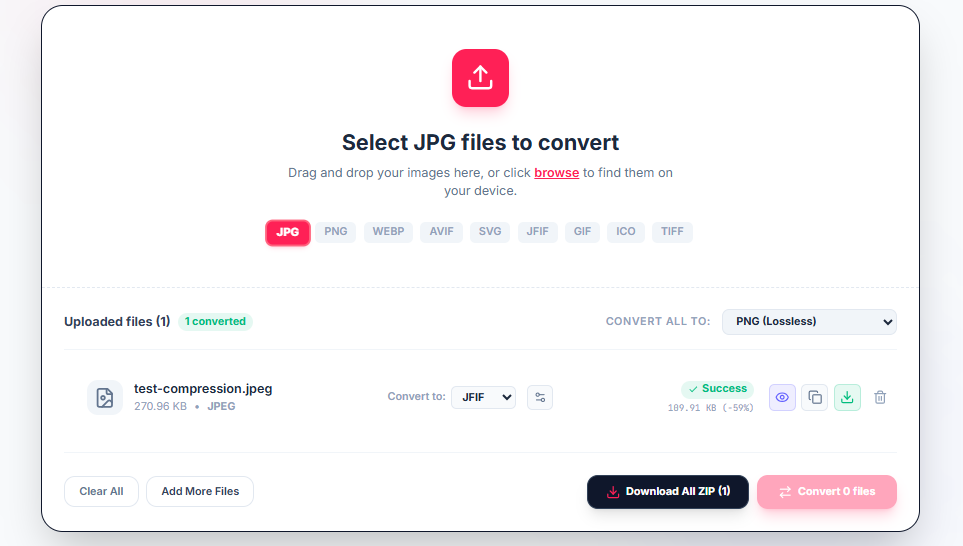This screenshot has width=963, height=546.
Task: Copy converted test-compression file icon
Action: point(814,397)
